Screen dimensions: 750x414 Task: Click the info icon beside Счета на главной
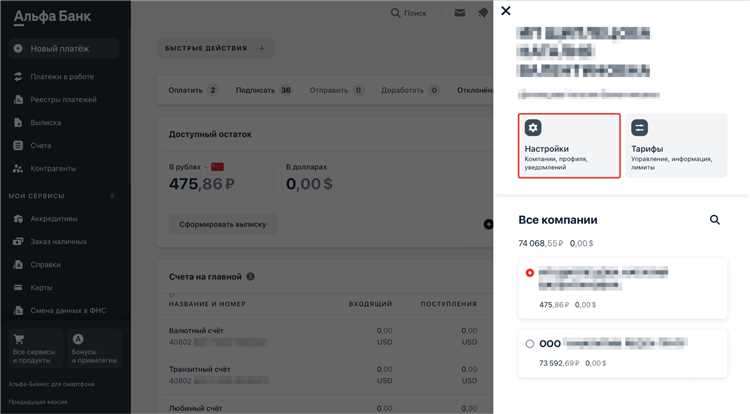(250, 276)
